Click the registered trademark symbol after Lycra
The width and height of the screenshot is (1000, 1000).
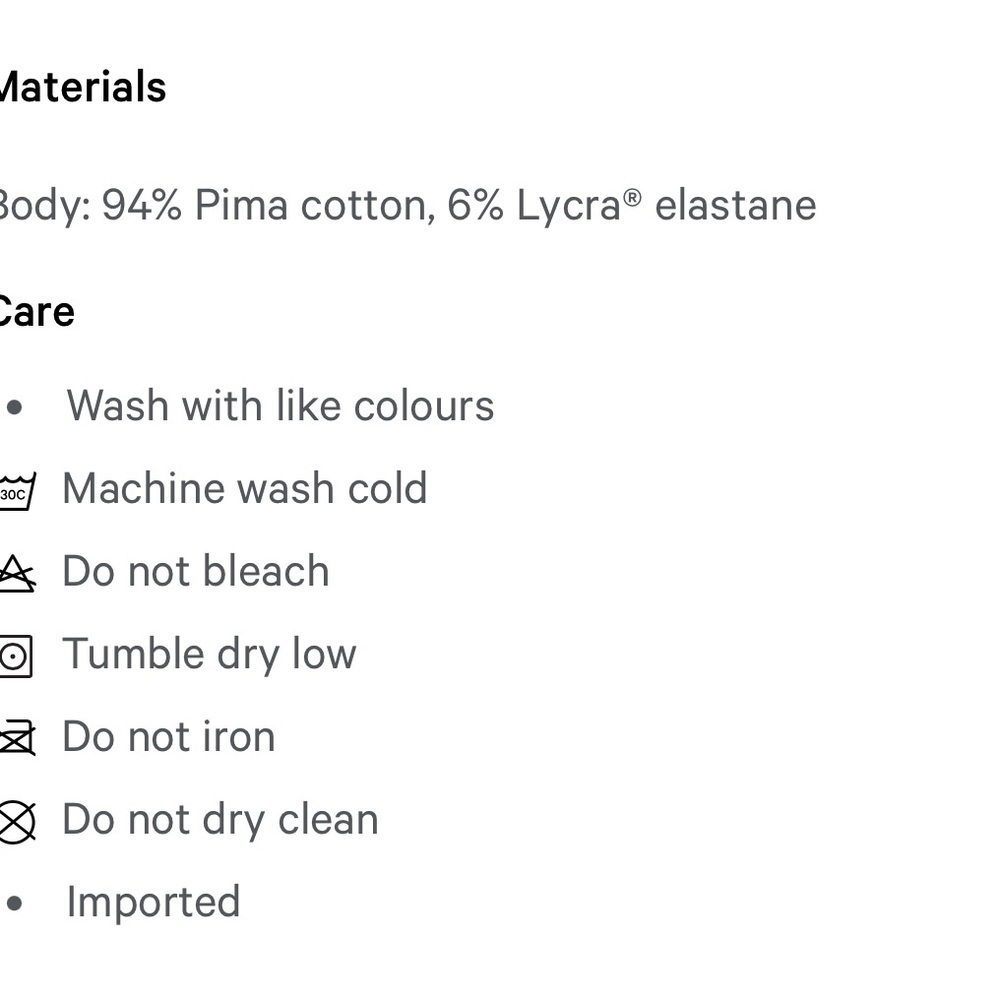(632, 198)
